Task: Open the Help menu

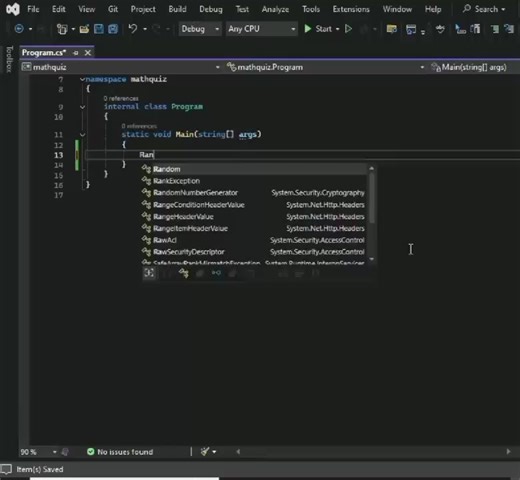Action: (x=433, y=9)
